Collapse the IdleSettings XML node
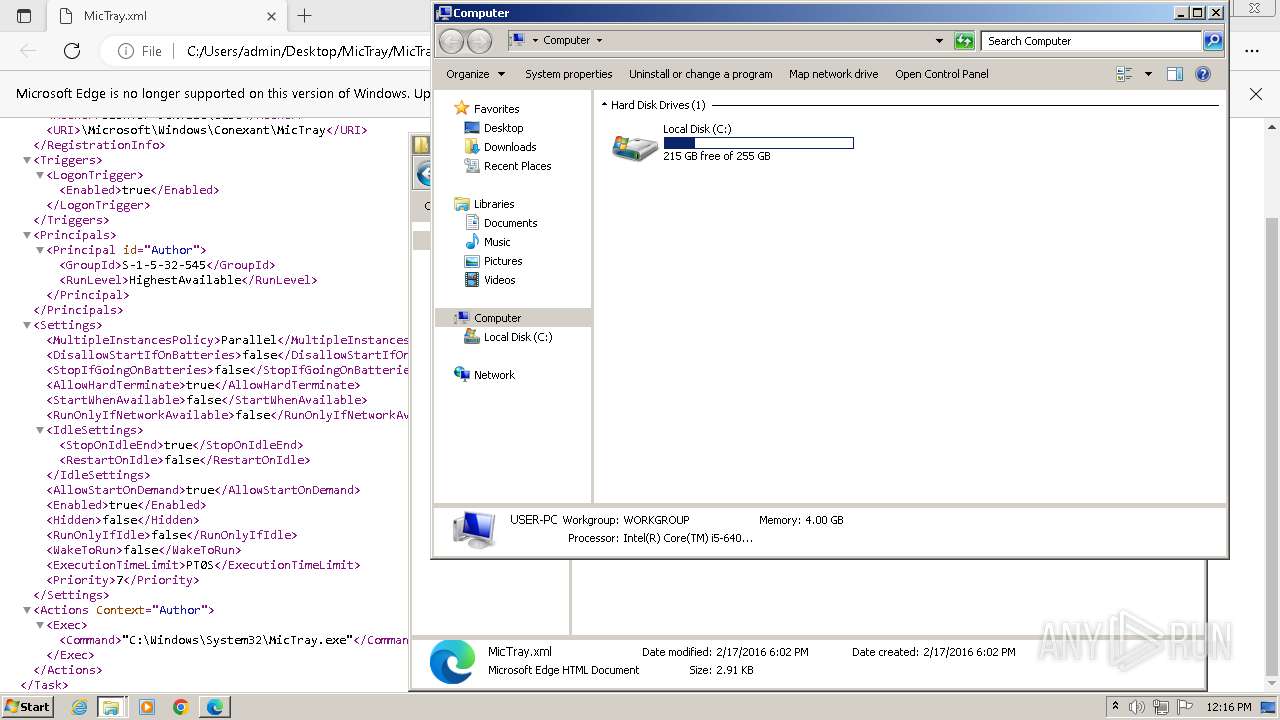 pyautogui.click(x=40, y=430)
